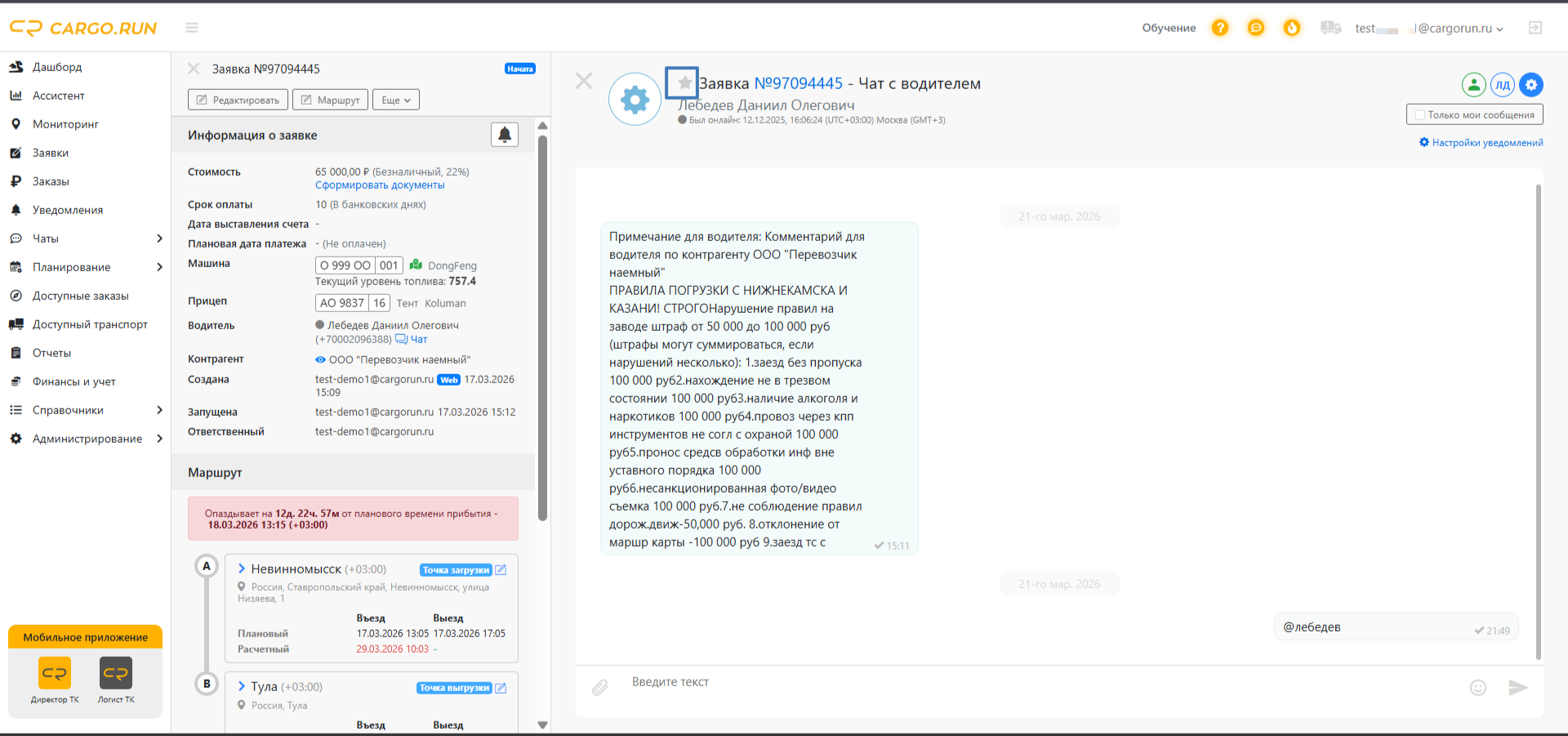Viewport: 1568px width, 736px height.
Task: Click the @лебедев message bubble
Action: pos(1396,627)
